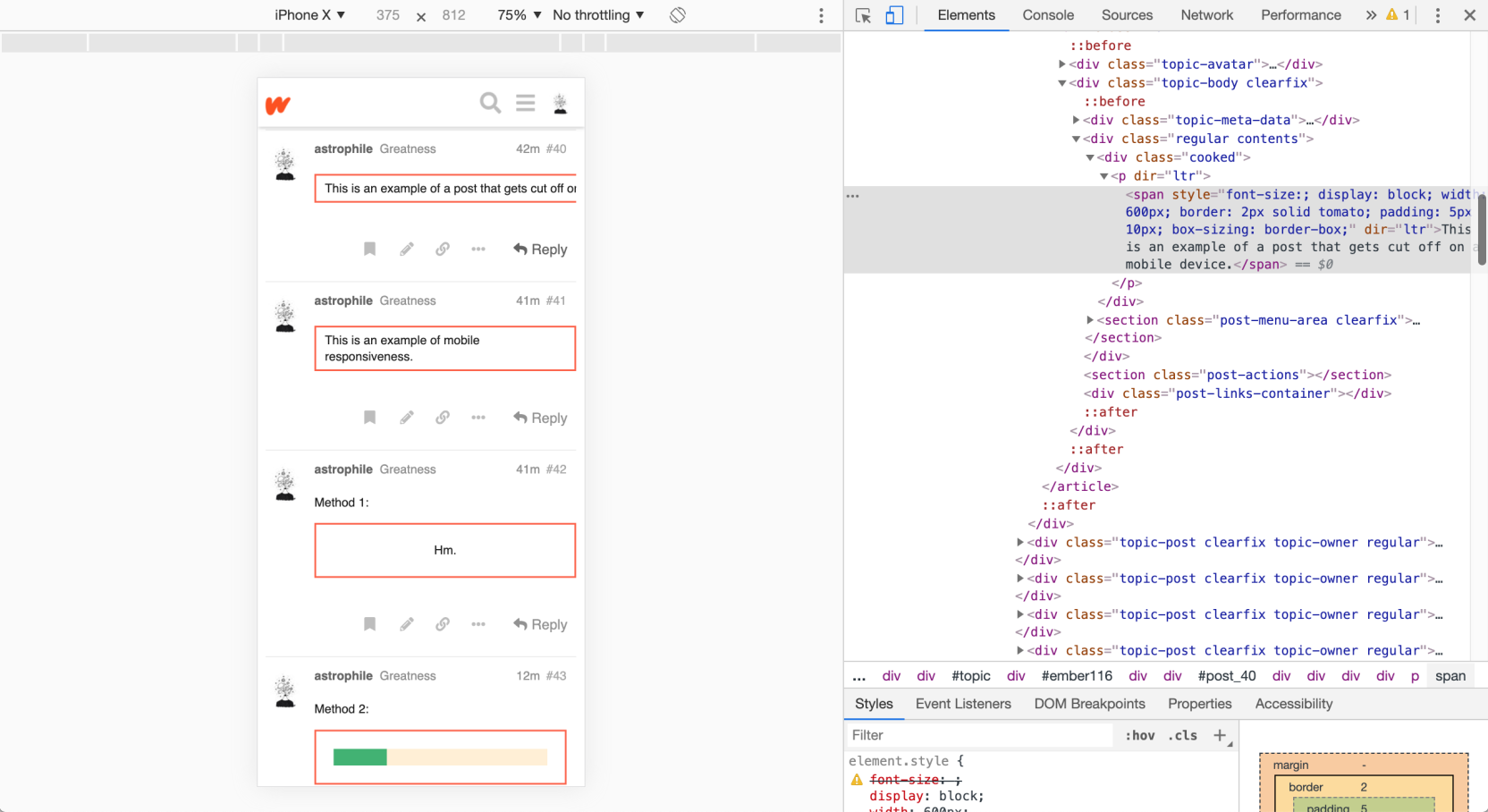Open the 75% zoom dropdown
The height and width of the screenshot is (812, 1488).
click(520, 15)
